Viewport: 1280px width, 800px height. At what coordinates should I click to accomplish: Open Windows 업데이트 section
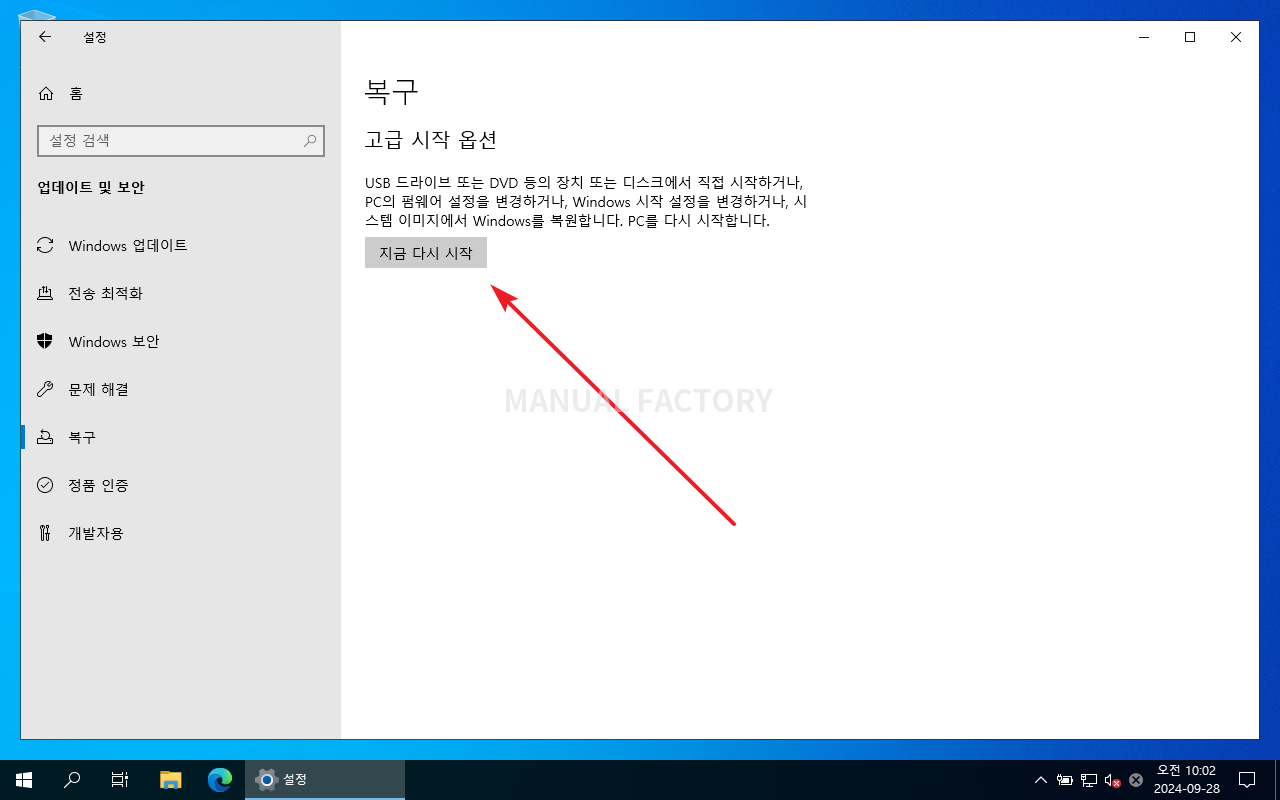click(x=180, y=245)
